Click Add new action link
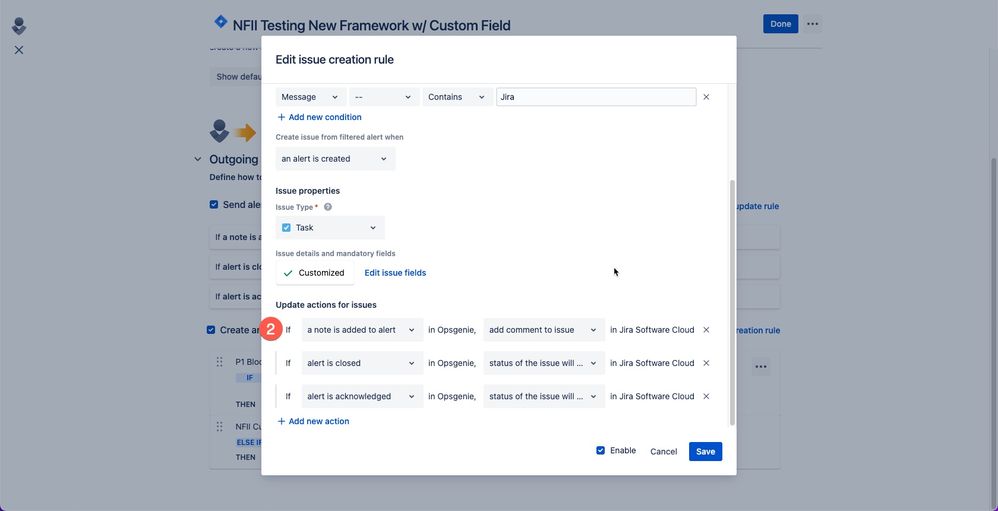This screenshot has height=511, width=998. (313, 421)
